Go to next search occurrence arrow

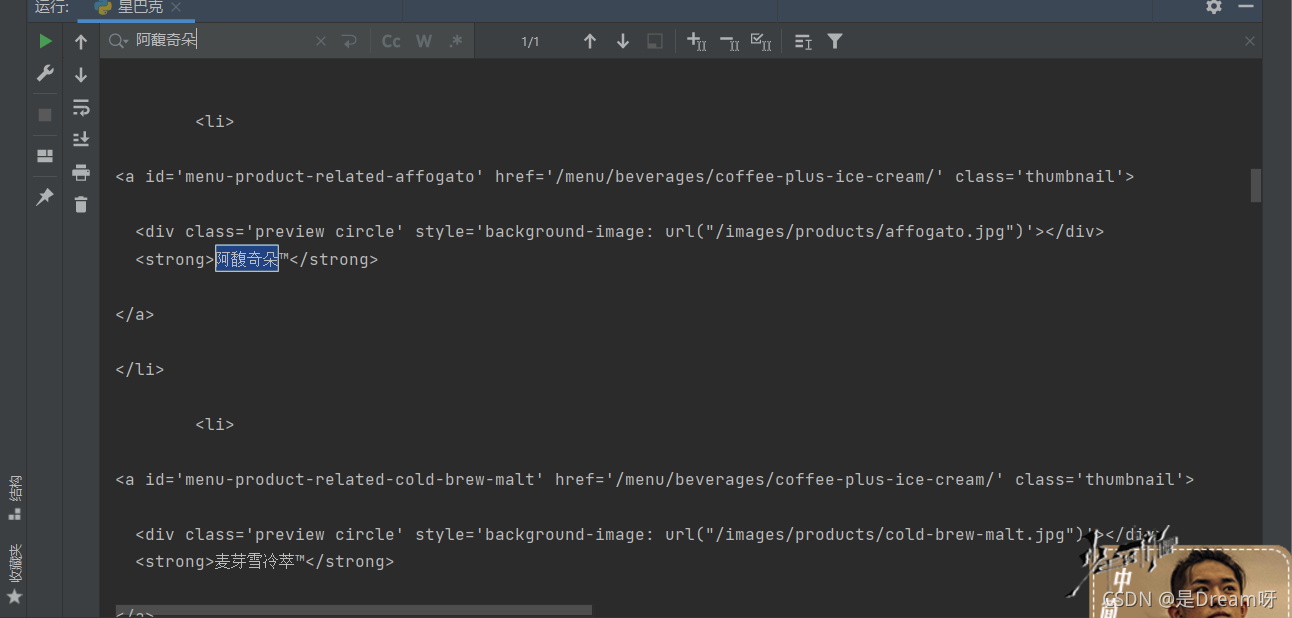tap(623, 41)
